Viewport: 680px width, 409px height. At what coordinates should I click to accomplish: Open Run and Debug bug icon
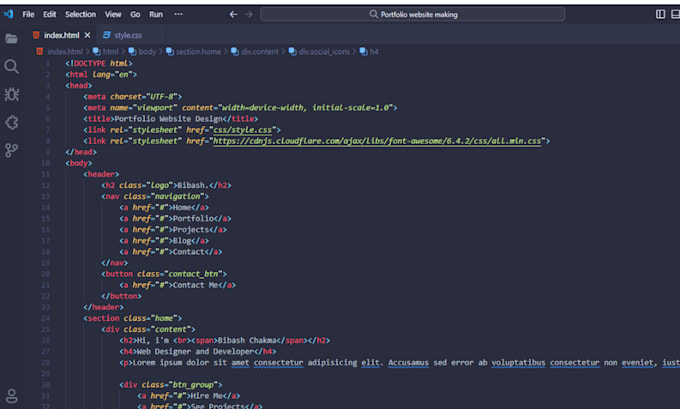point(12,95)
